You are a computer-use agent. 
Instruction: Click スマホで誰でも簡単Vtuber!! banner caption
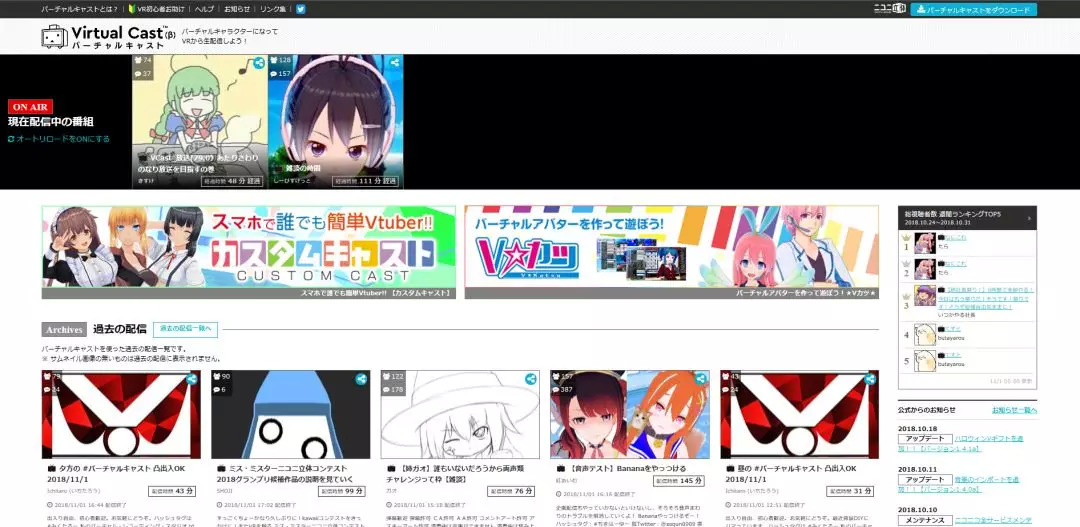377,293
